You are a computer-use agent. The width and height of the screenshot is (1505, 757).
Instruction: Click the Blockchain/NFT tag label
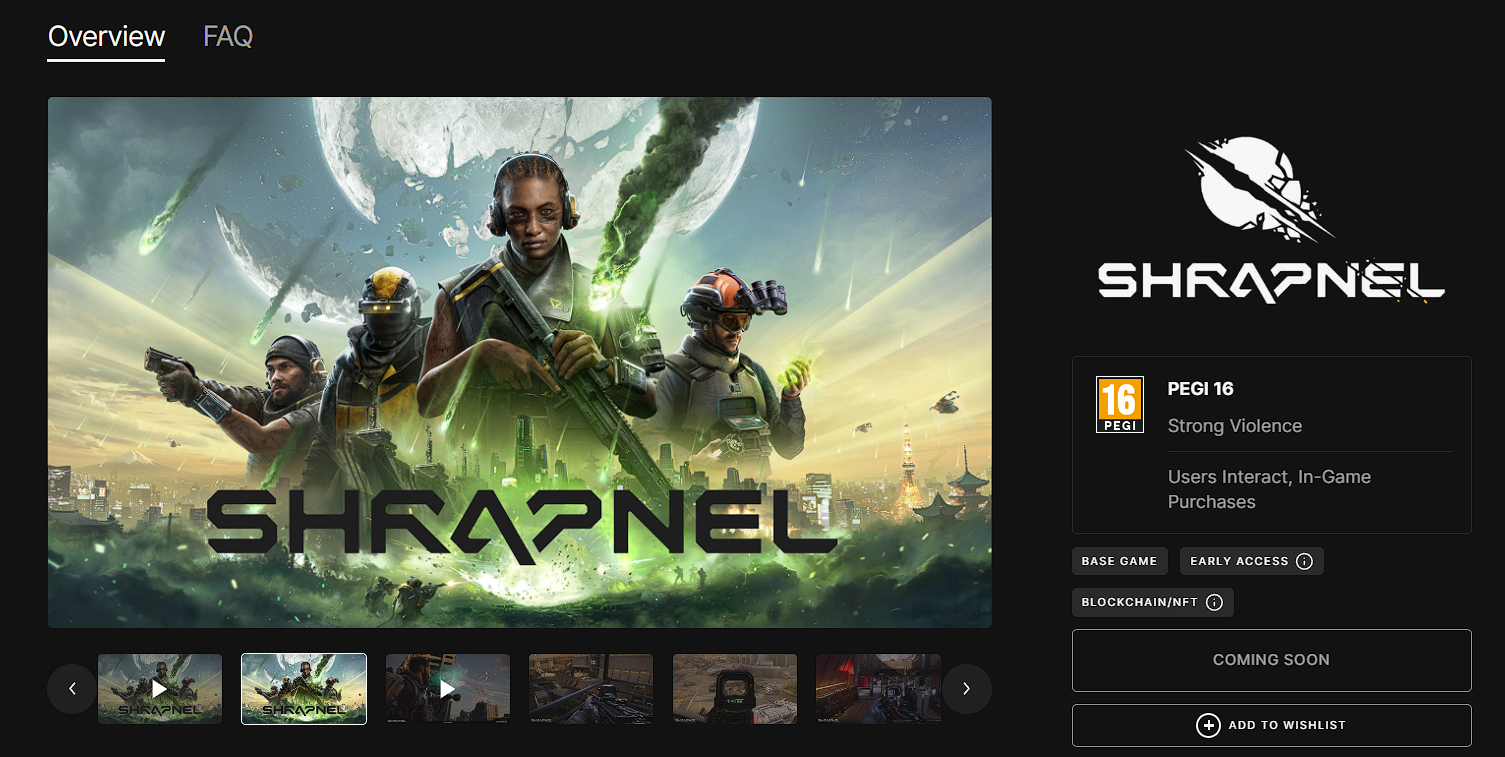(1140, 603)
